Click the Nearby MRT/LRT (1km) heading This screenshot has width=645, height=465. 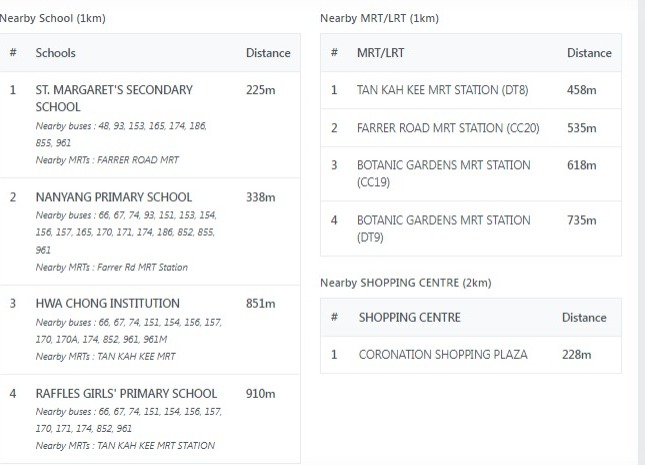click(379, 18)
